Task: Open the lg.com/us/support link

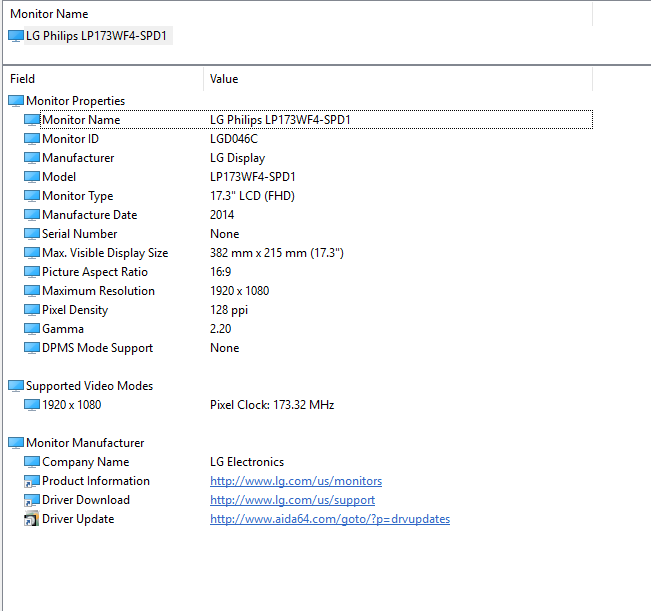Action: pyautogui.click(x=292, y=501)
